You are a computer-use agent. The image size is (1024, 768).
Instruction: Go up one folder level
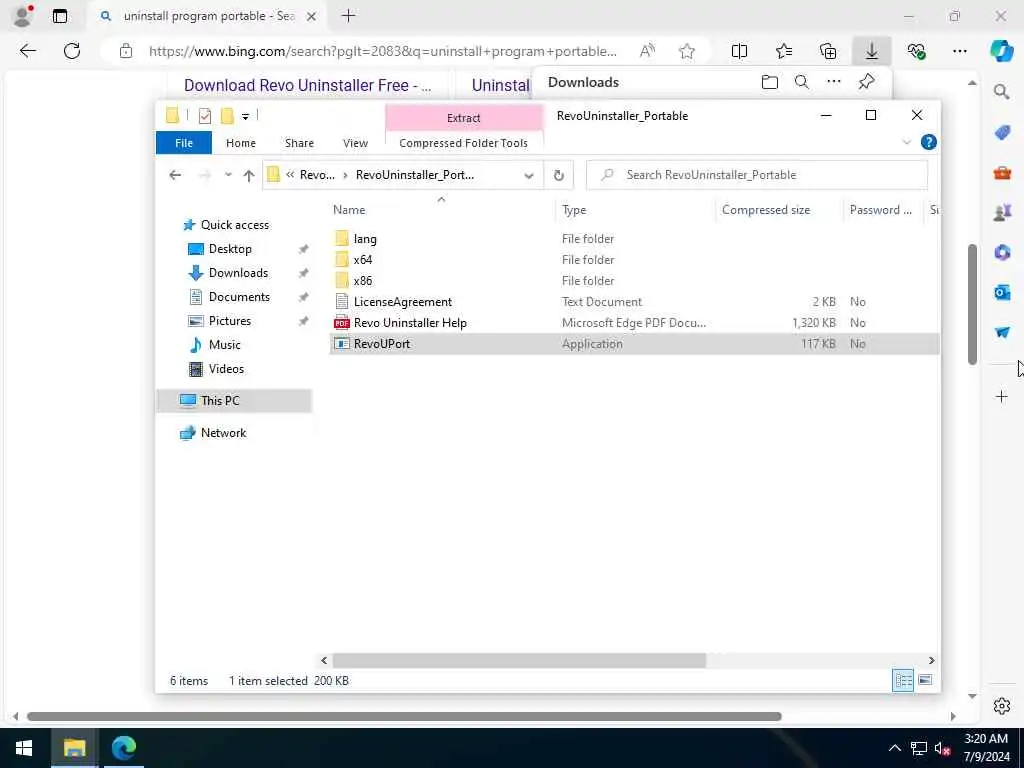[x=249, y=175]
